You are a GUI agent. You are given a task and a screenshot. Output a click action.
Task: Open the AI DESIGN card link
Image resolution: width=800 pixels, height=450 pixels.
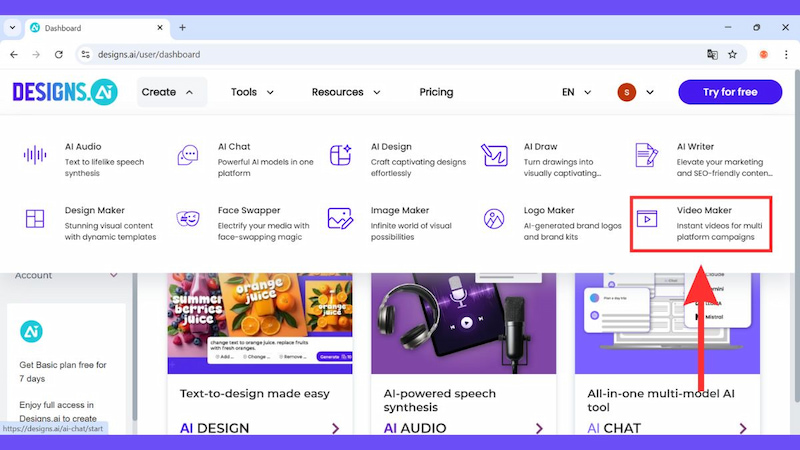point(215,428)
